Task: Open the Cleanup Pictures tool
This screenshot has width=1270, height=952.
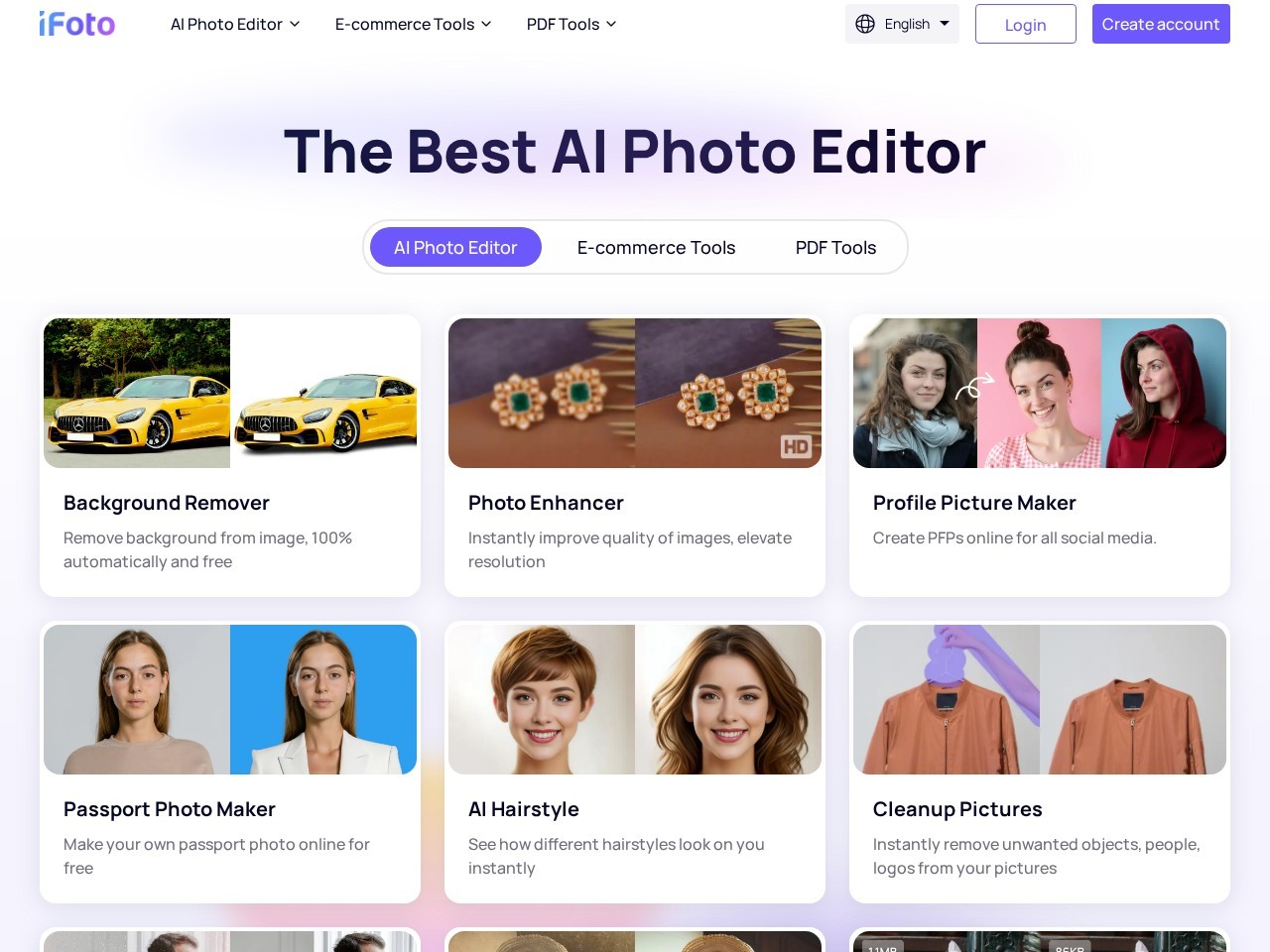Action: tap(956, 809)
